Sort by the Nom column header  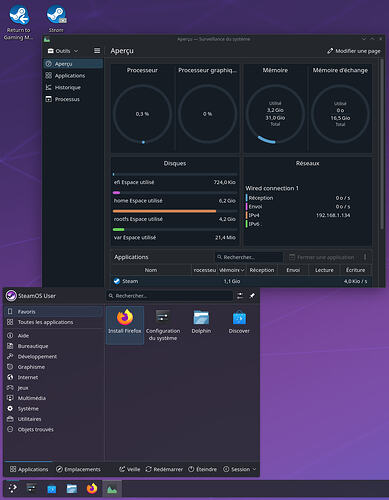151,270
